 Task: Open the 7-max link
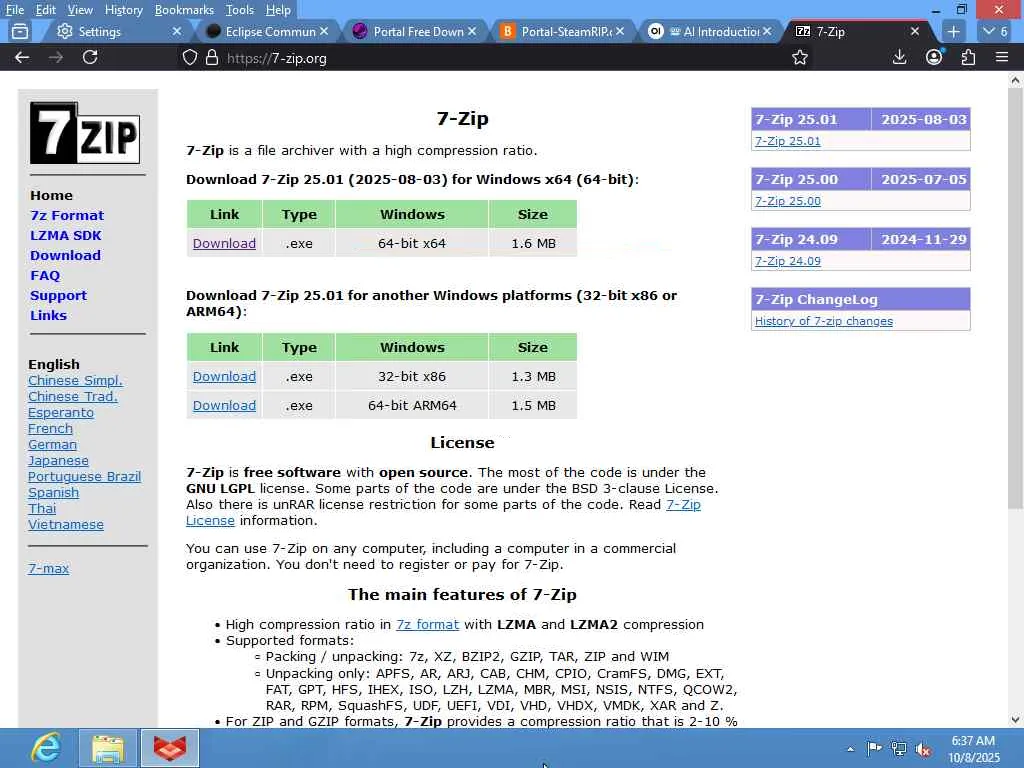coord(48,568)
